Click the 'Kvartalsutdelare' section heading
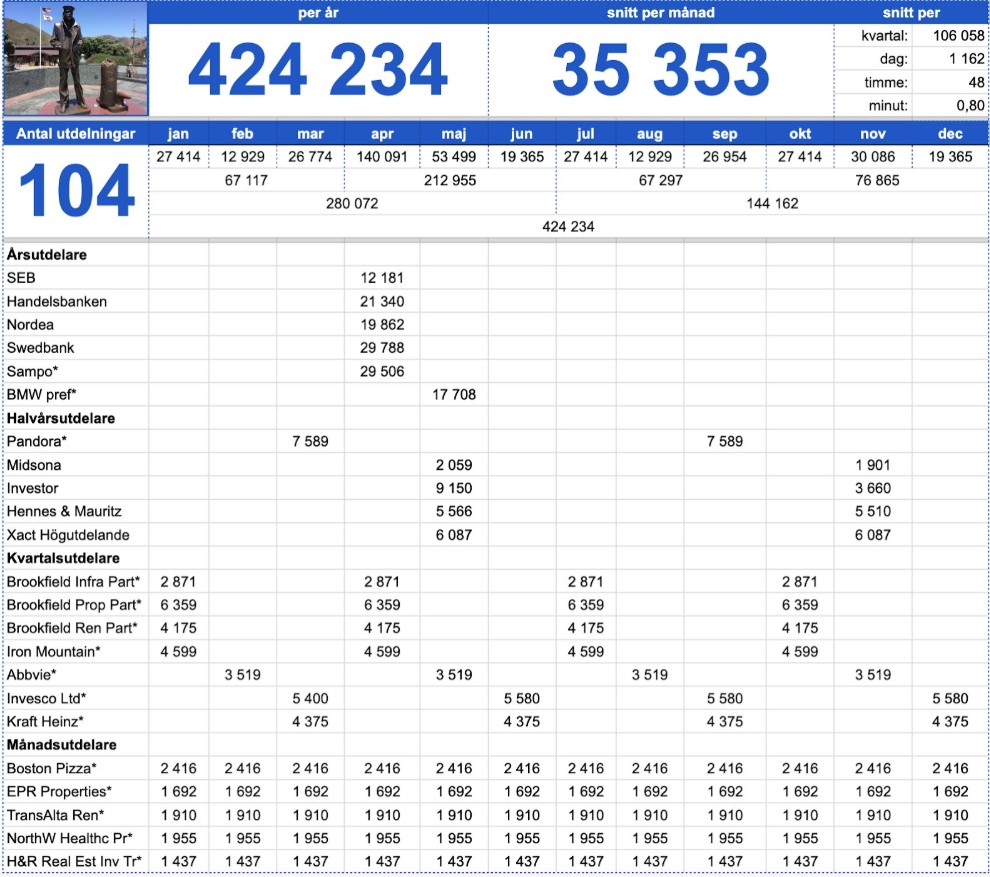990x877 pixels. tap(63, 558)
